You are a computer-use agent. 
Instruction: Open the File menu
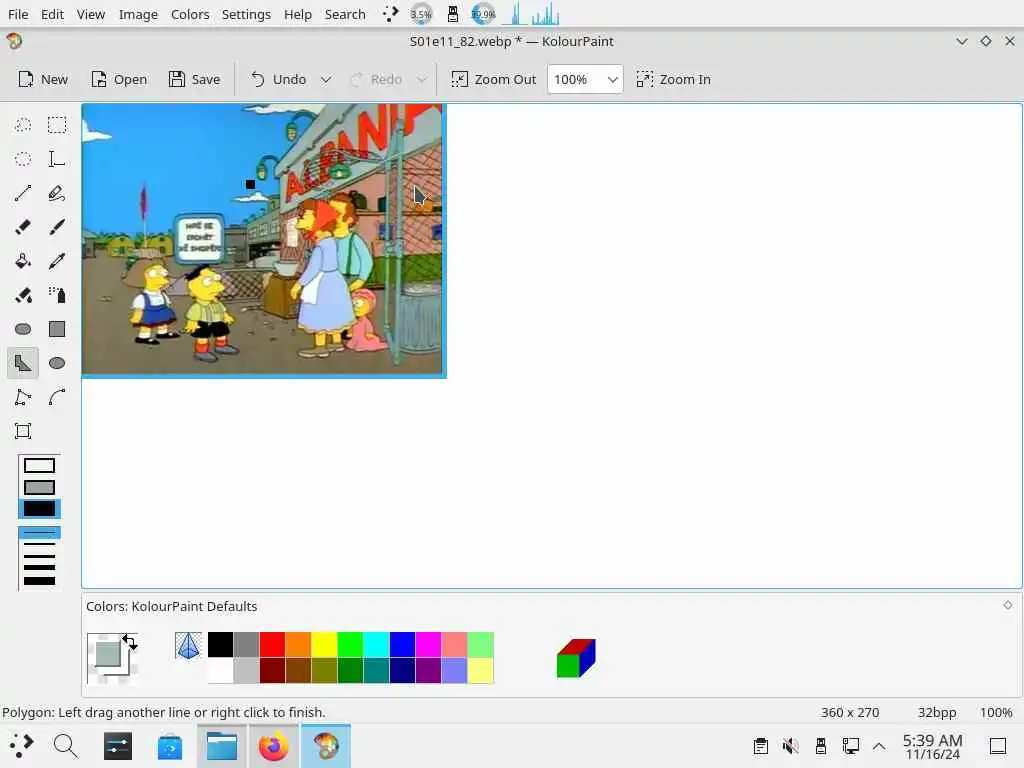[18, 14]
